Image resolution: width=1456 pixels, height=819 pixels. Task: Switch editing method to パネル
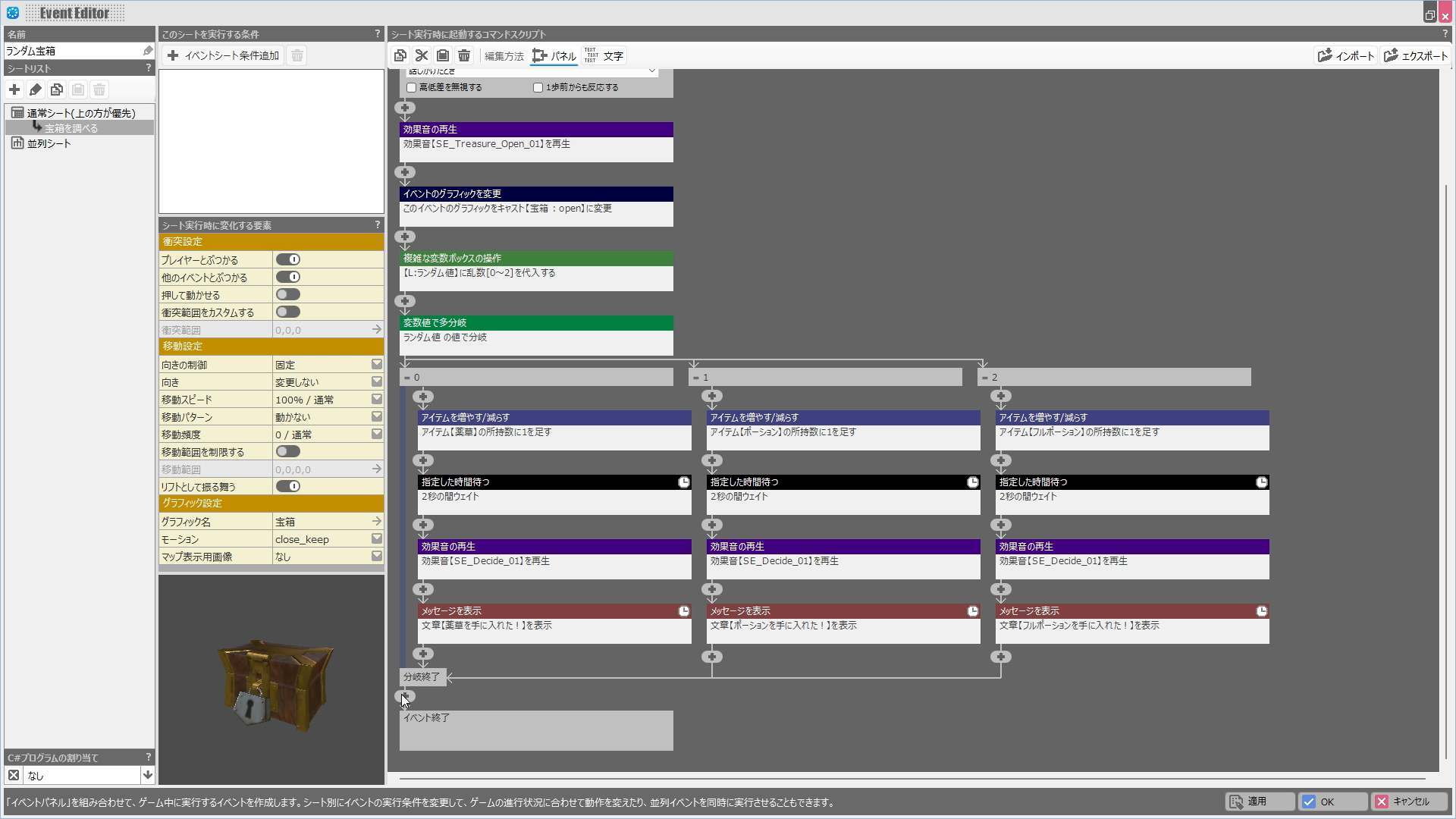(554, 56)
